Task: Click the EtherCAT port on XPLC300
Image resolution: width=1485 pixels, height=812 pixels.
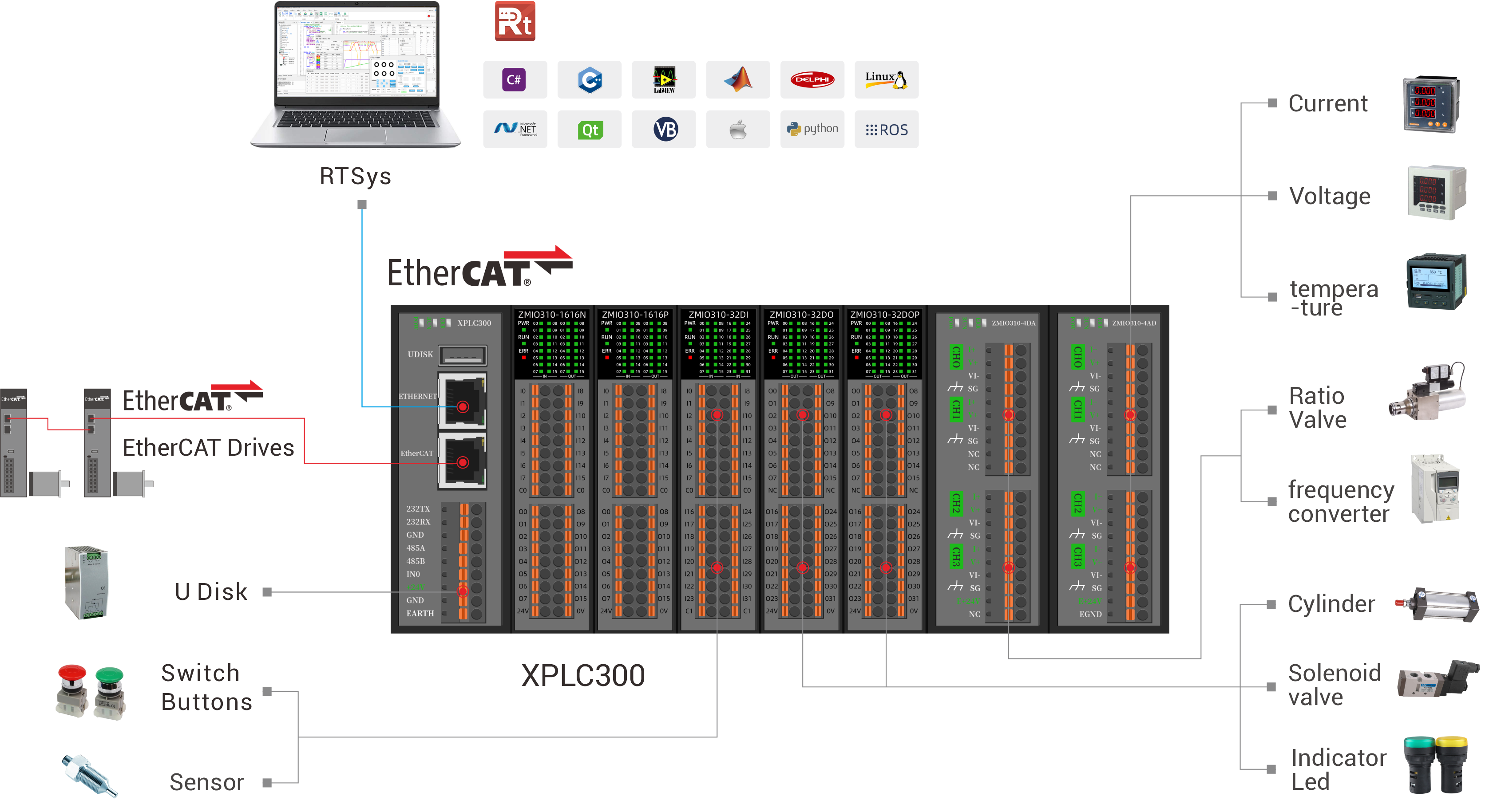Action: click(462, 461)
